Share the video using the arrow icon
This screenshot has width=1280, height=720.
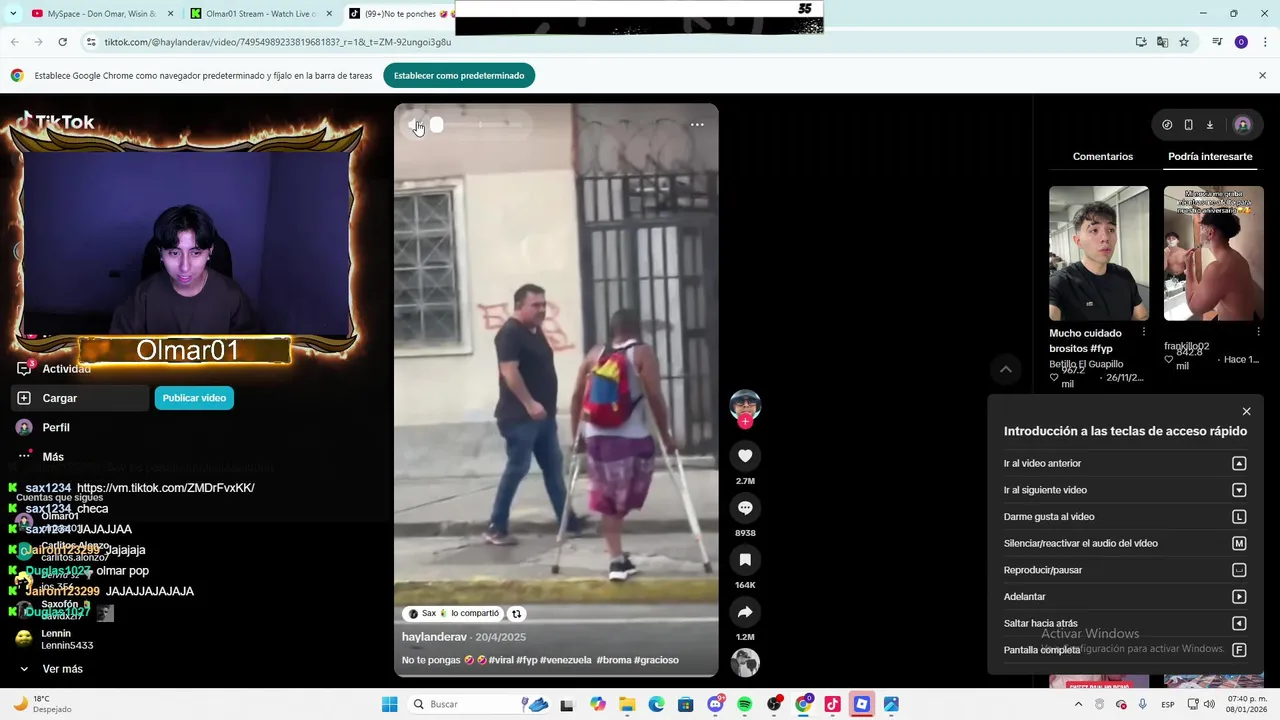coord(745,612)
